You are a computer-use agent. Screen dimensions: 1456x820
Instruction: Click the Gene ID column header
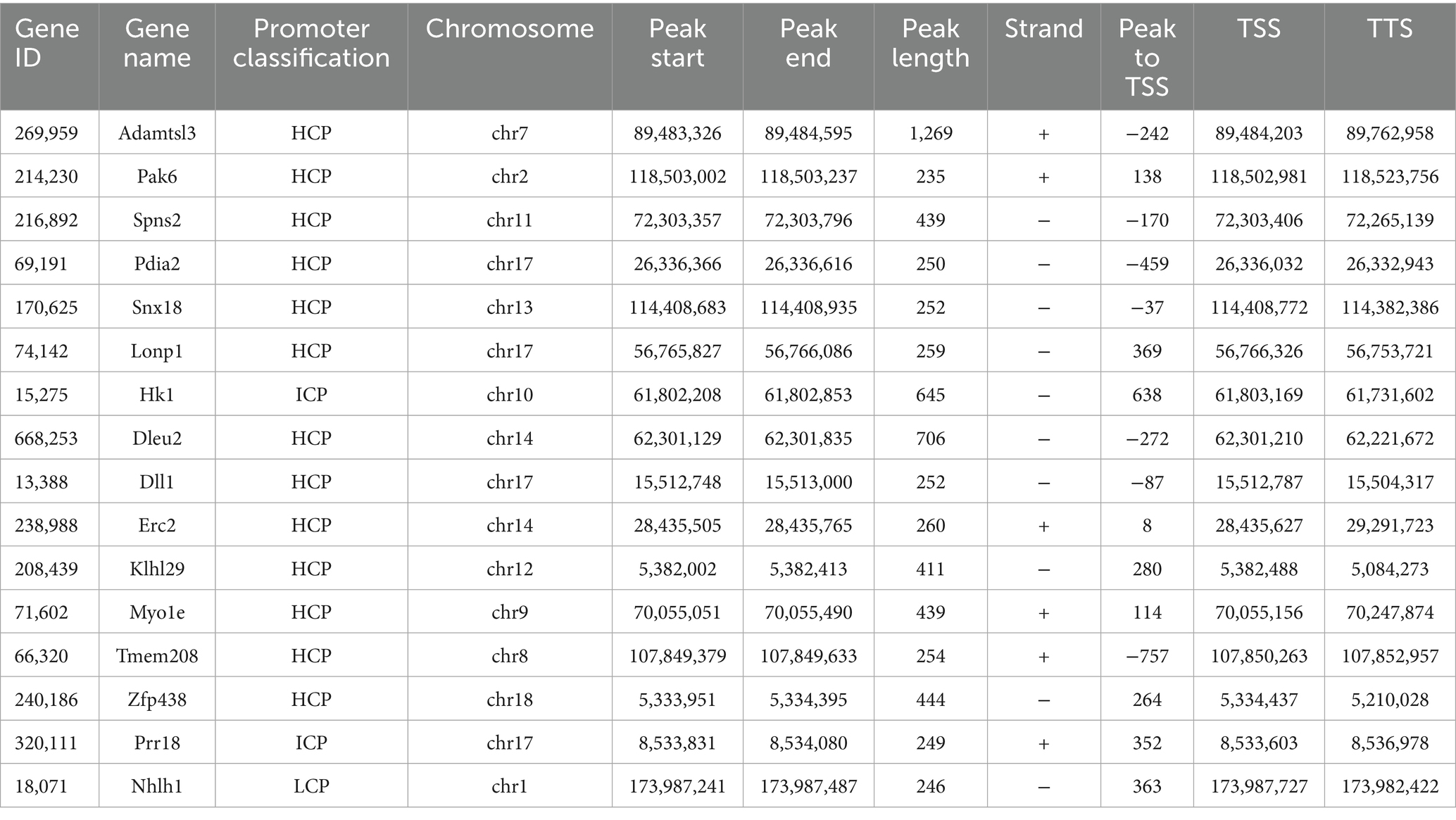click(x=47, y=43)
